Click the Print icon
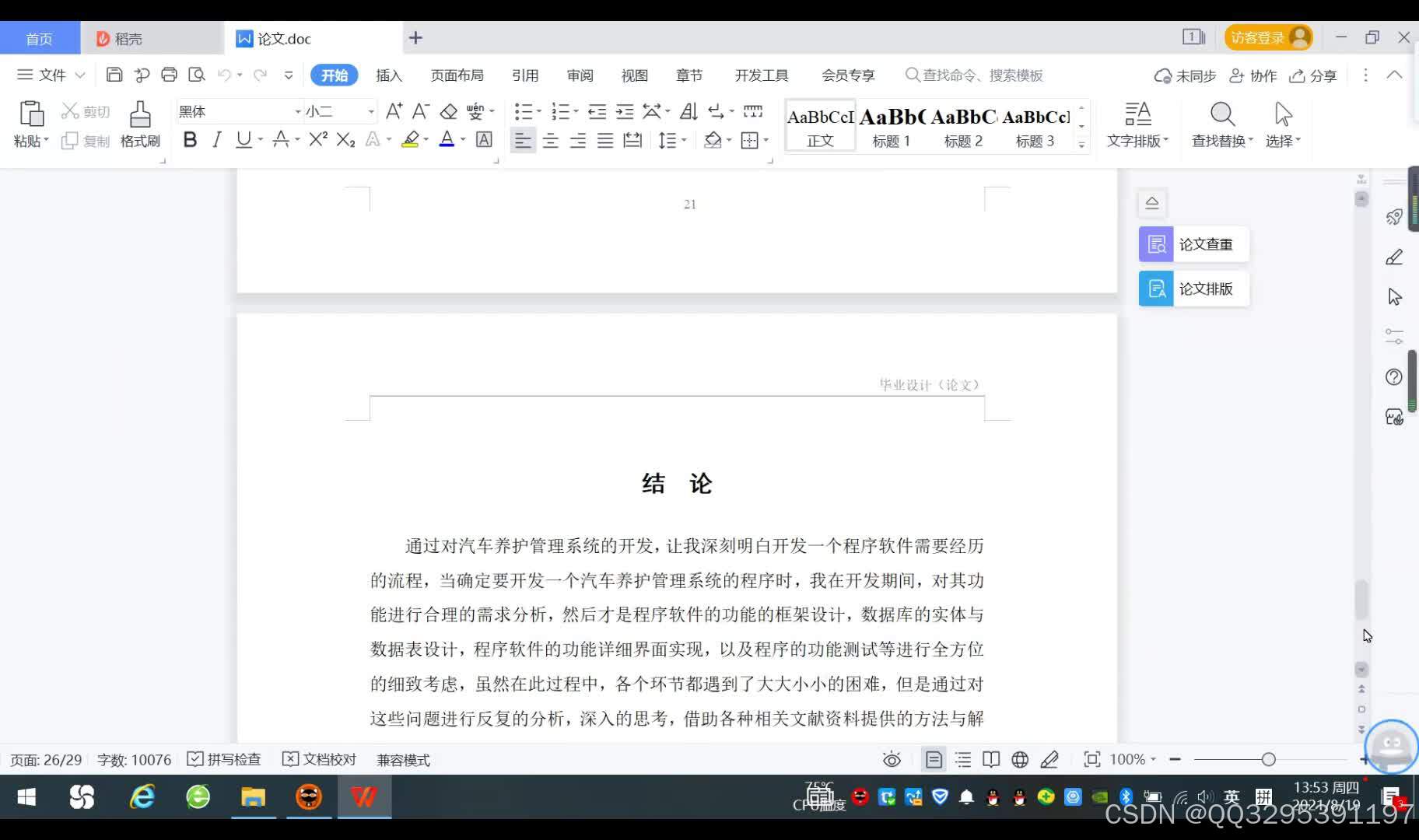The width and height of the screenshot is (1419, 840). click(169, 75)
